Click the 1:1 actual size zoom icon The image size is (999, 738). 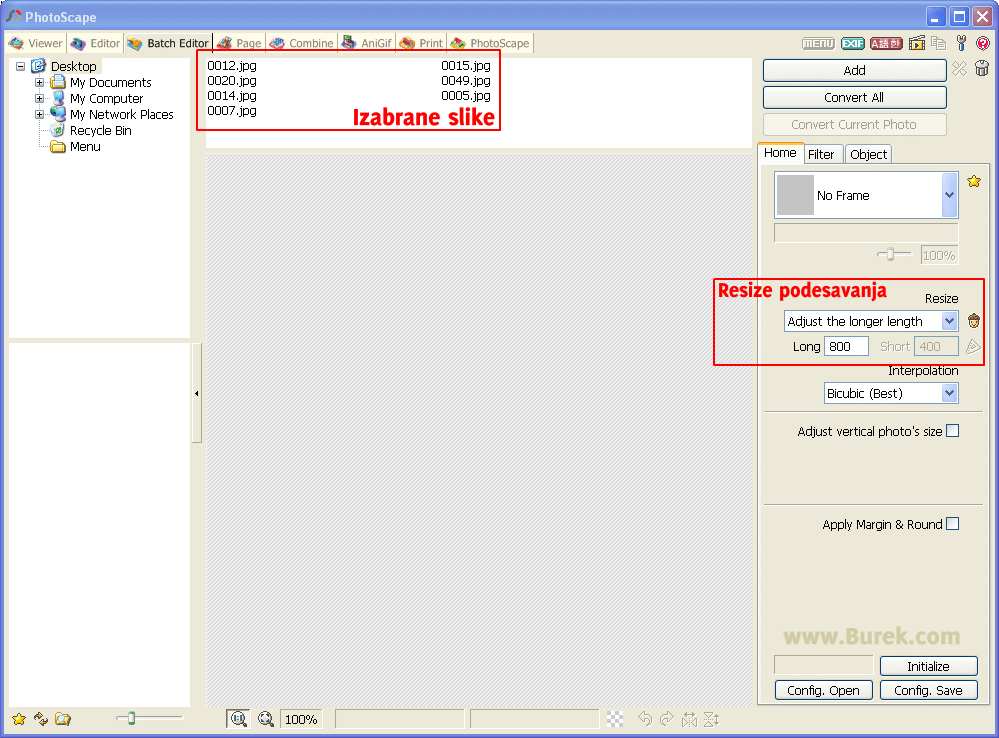coord(238,719)
